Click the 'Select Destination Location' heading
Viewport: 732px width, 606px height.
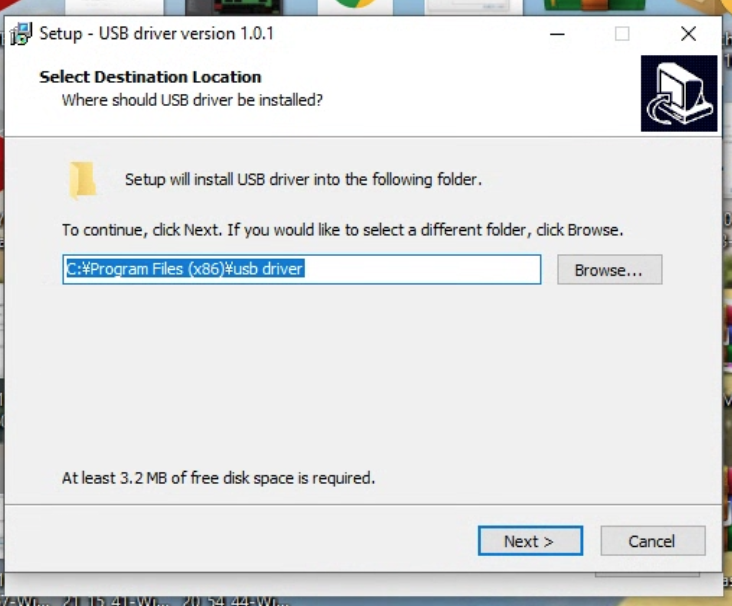click(150, 77)
